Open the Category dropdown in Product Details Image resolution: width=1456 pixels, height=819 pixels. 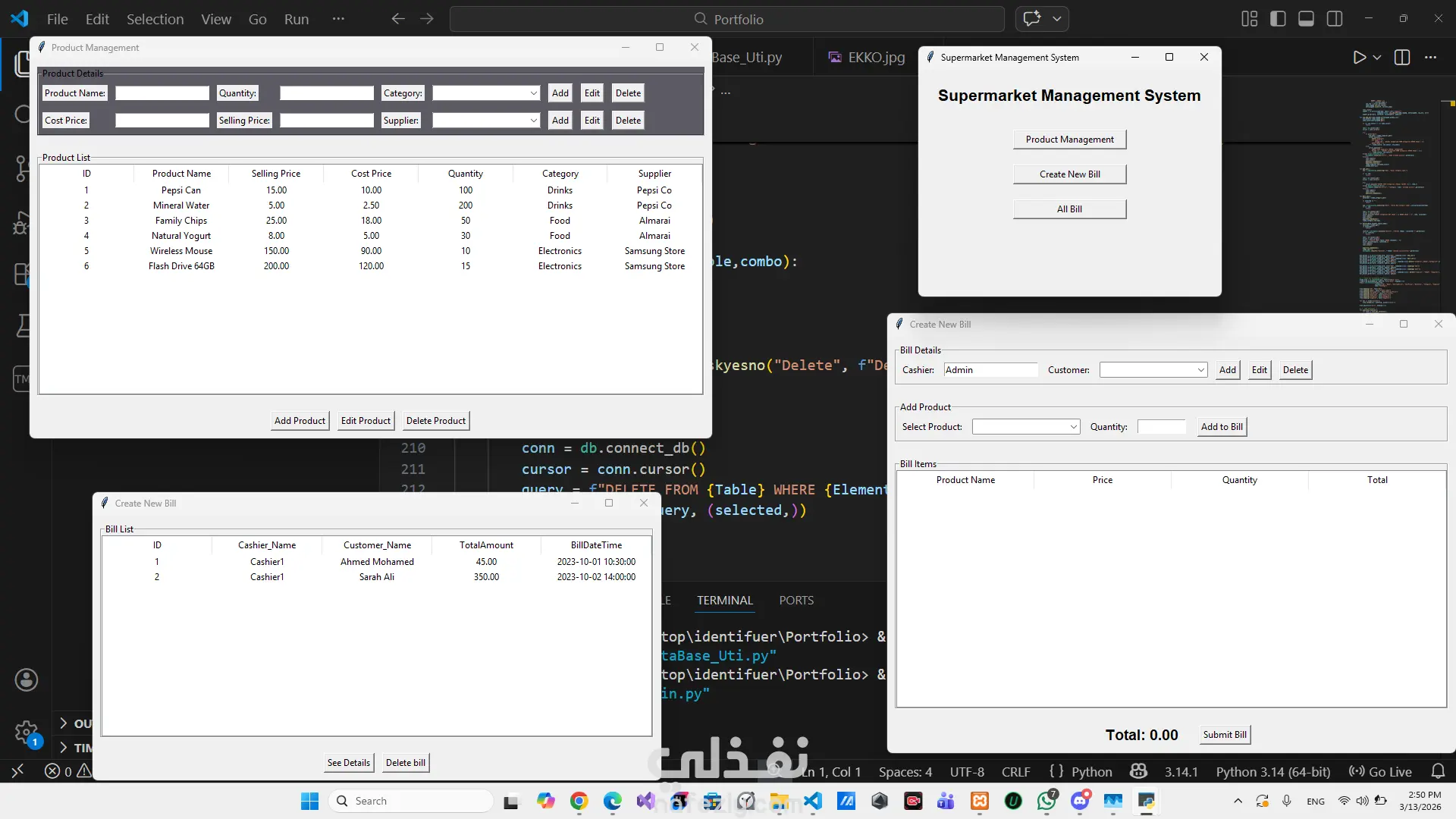click(x=534, y=93)
